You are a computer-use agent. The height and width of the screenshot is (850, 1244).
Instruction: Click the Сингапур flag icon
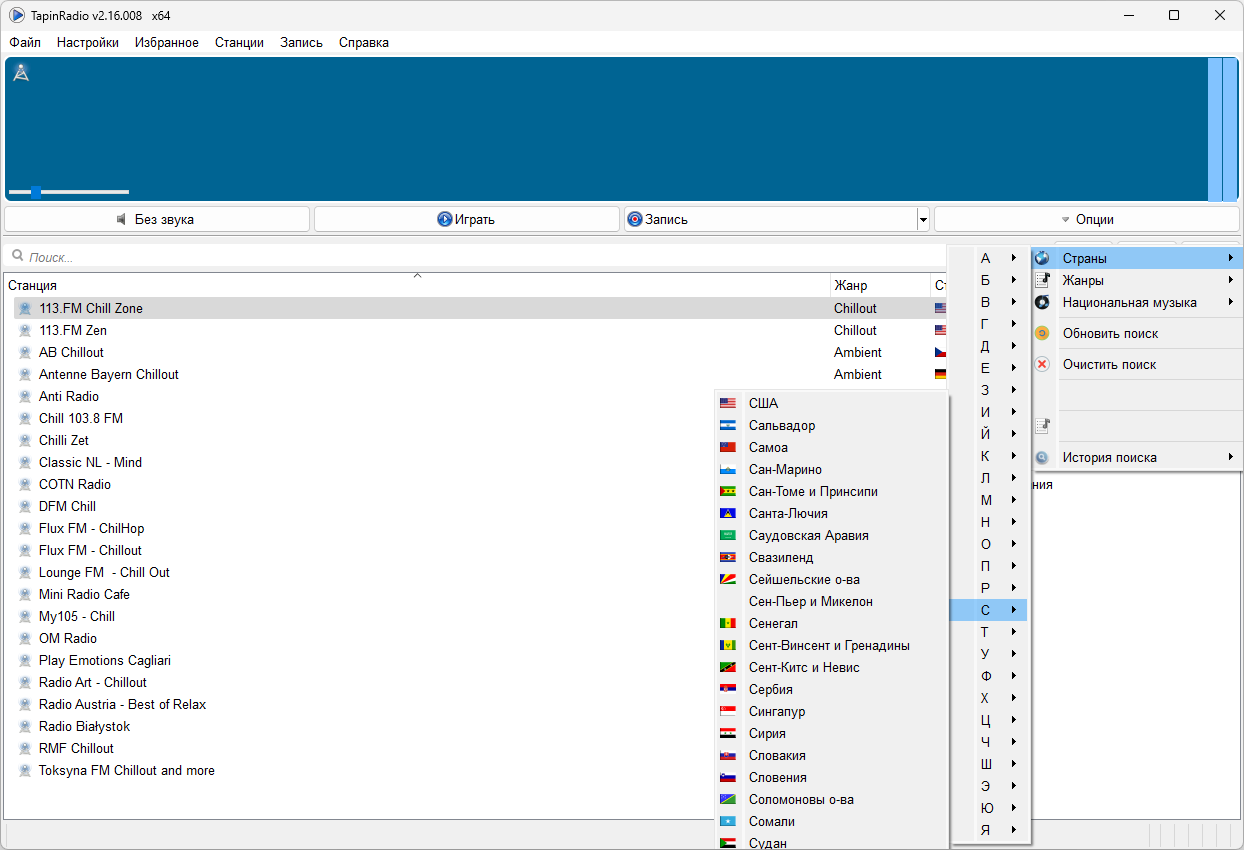[728, 711]
